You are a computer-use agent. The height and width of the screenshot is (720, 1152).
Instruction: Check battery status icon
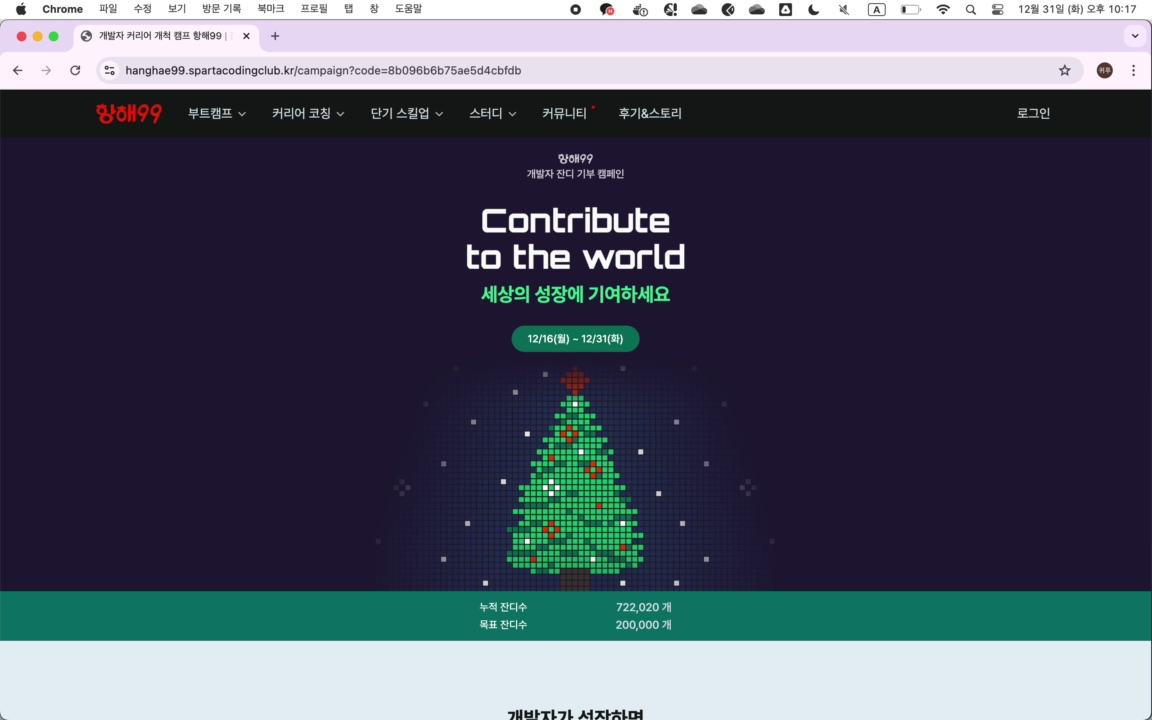[911, 10]
